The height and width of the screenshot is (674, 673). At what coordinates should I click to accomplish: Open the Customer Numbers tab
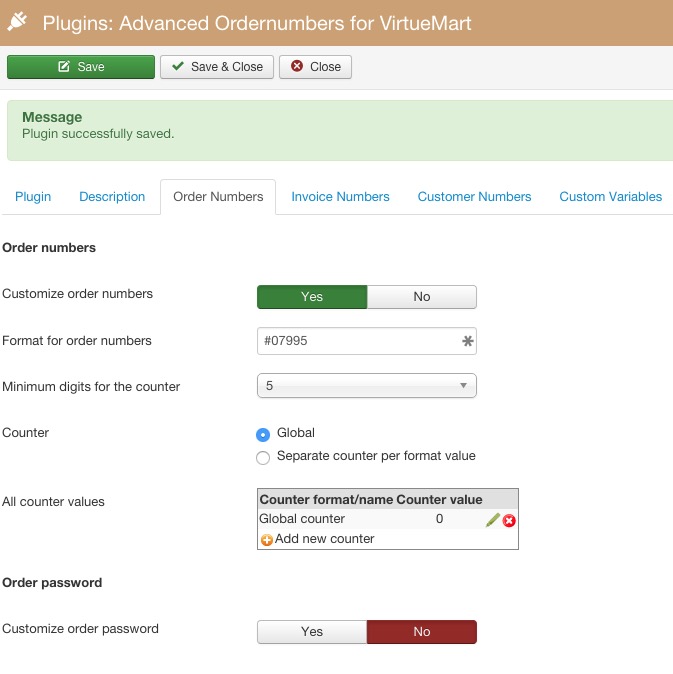474,197
